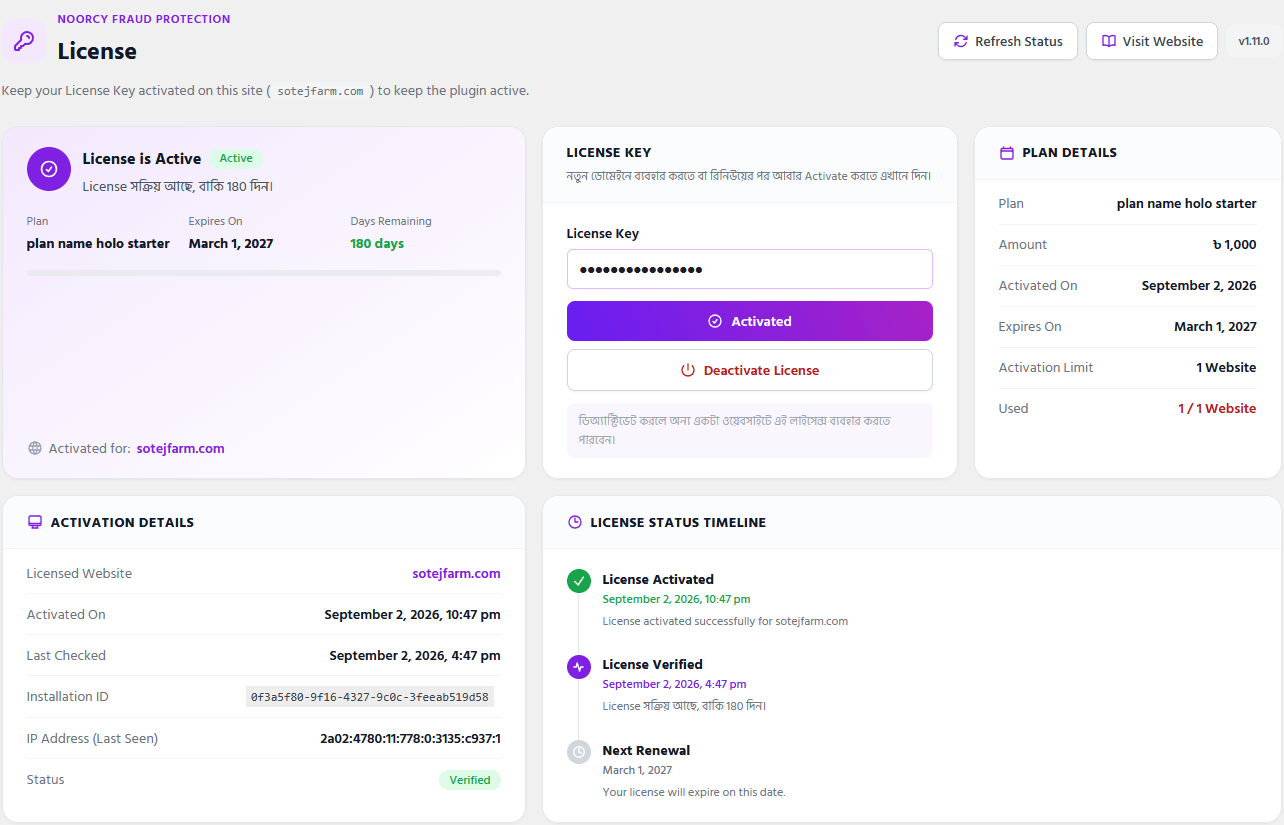1284x825 pixels.
Task: Focus the License Key input field
Action: [x=750, y=269]
